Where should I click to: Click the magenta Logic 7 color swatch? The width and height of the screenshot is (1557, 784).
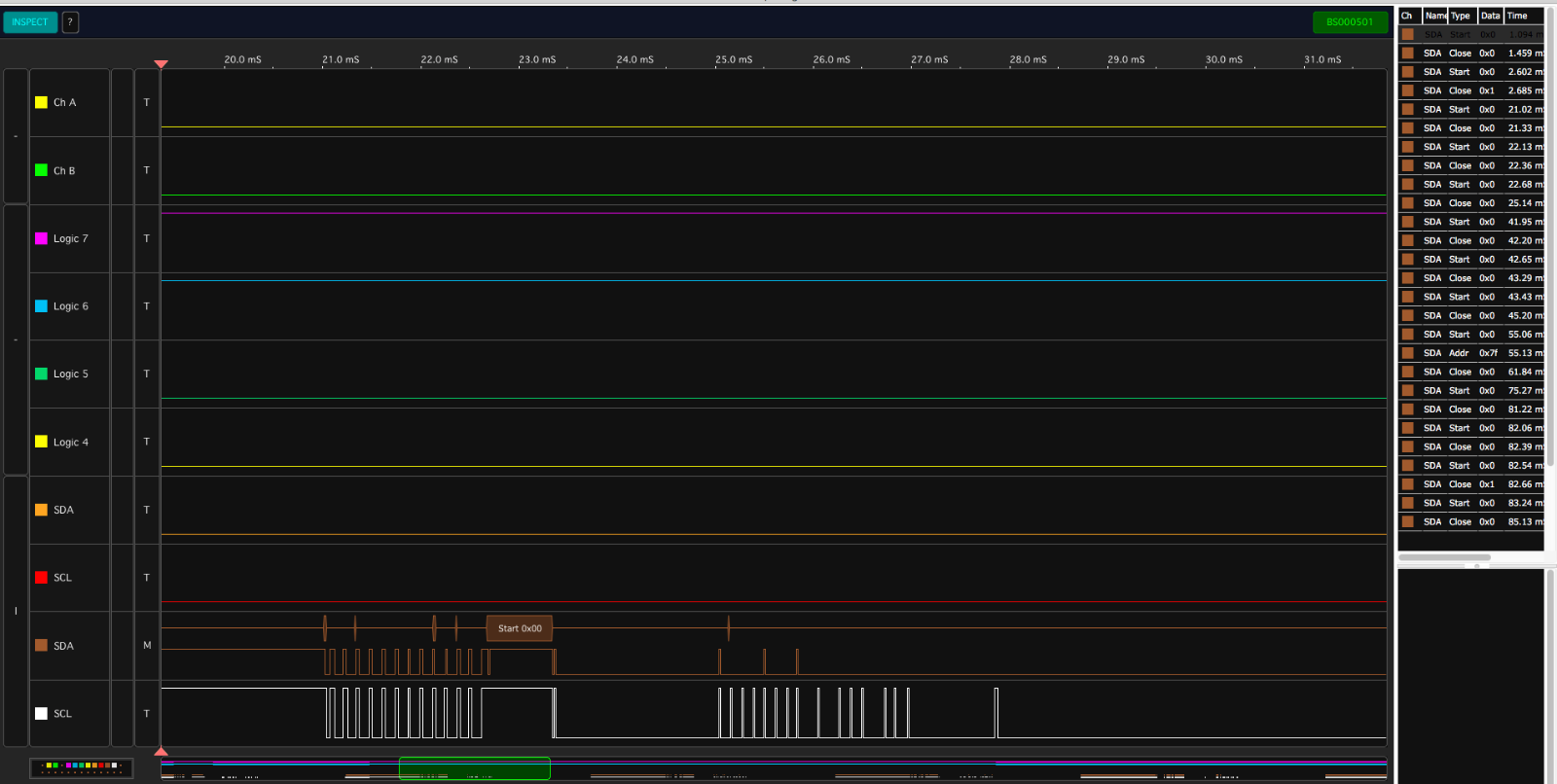[x=41, y=238]
